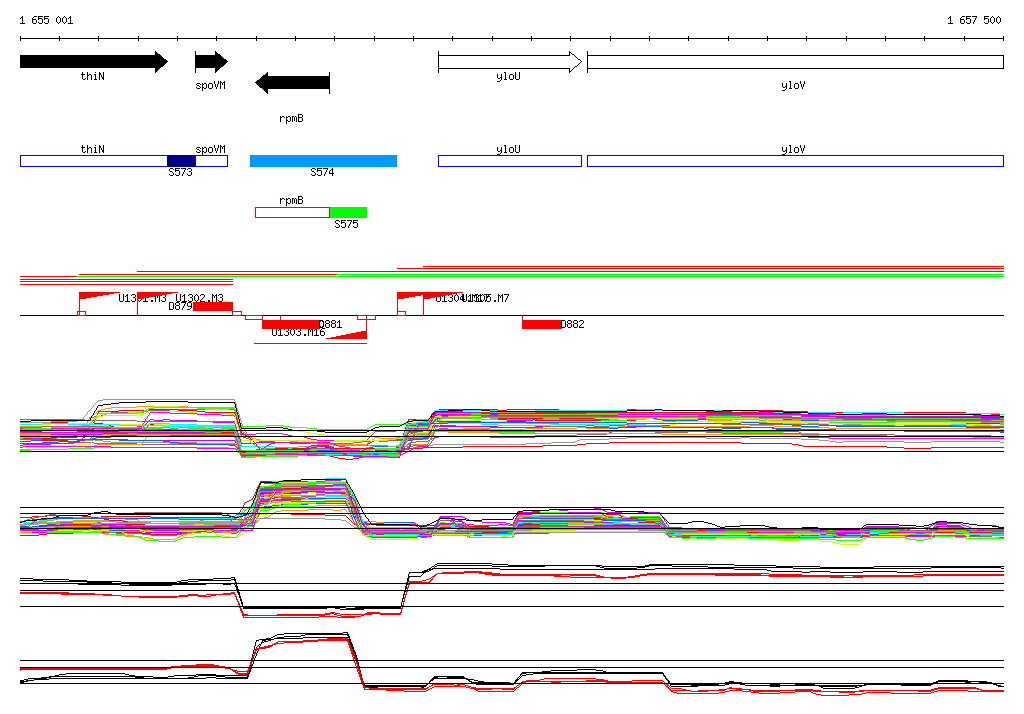Click the light blue S574 segment
This screenshot has height=714, width=1024.
[323, 161]
